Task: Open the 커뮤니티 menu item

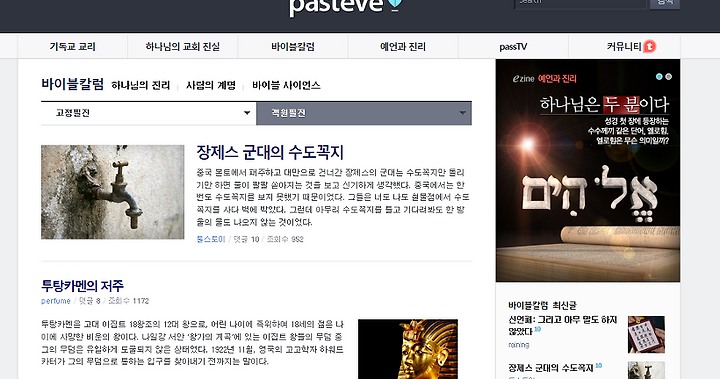Action: pos(624,46)
